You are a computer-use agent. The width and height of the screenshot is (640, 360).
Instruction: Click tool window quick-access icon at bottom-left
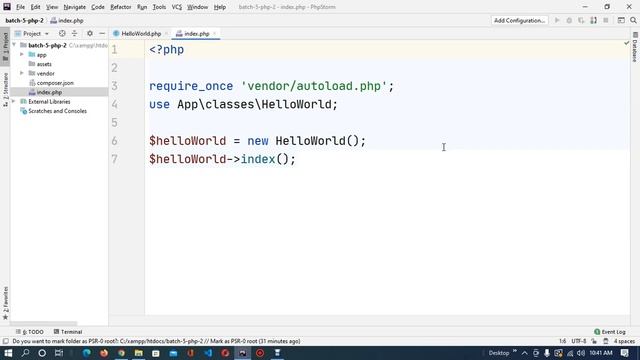[x=5, y=341]
